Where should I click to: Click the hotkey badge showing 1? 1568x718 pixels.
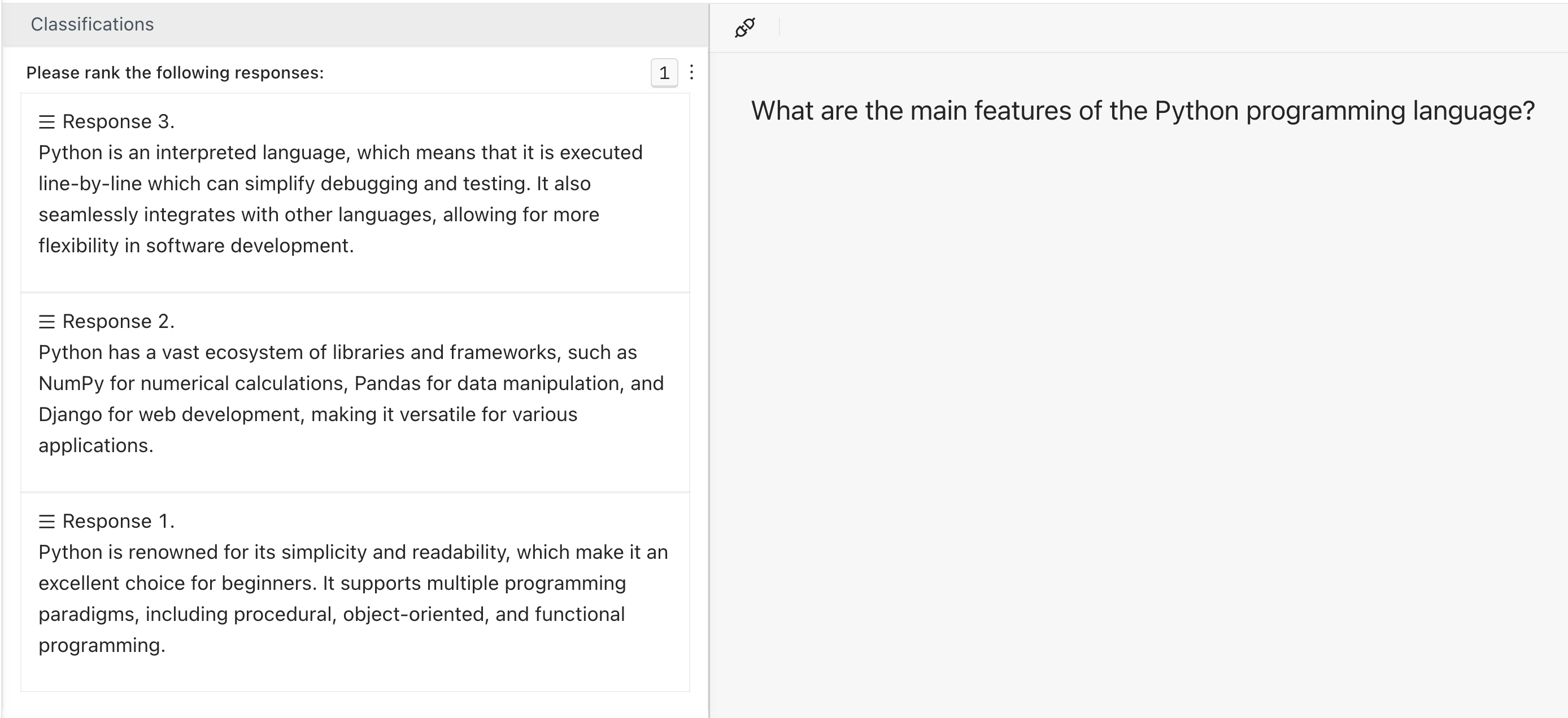[664, 73]
